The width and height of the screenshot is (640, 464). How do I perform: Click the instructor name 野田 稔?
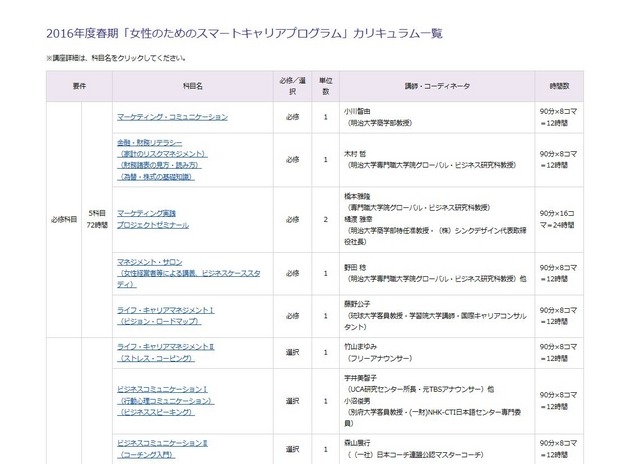click(x=355, y=268)
